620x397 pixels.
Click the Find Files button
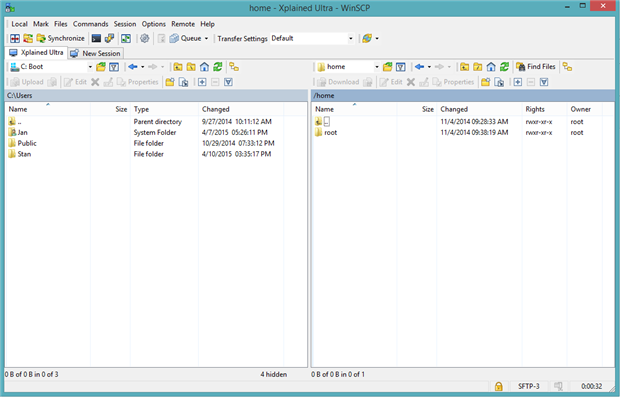pyautogui.click(x=536, y=67)
